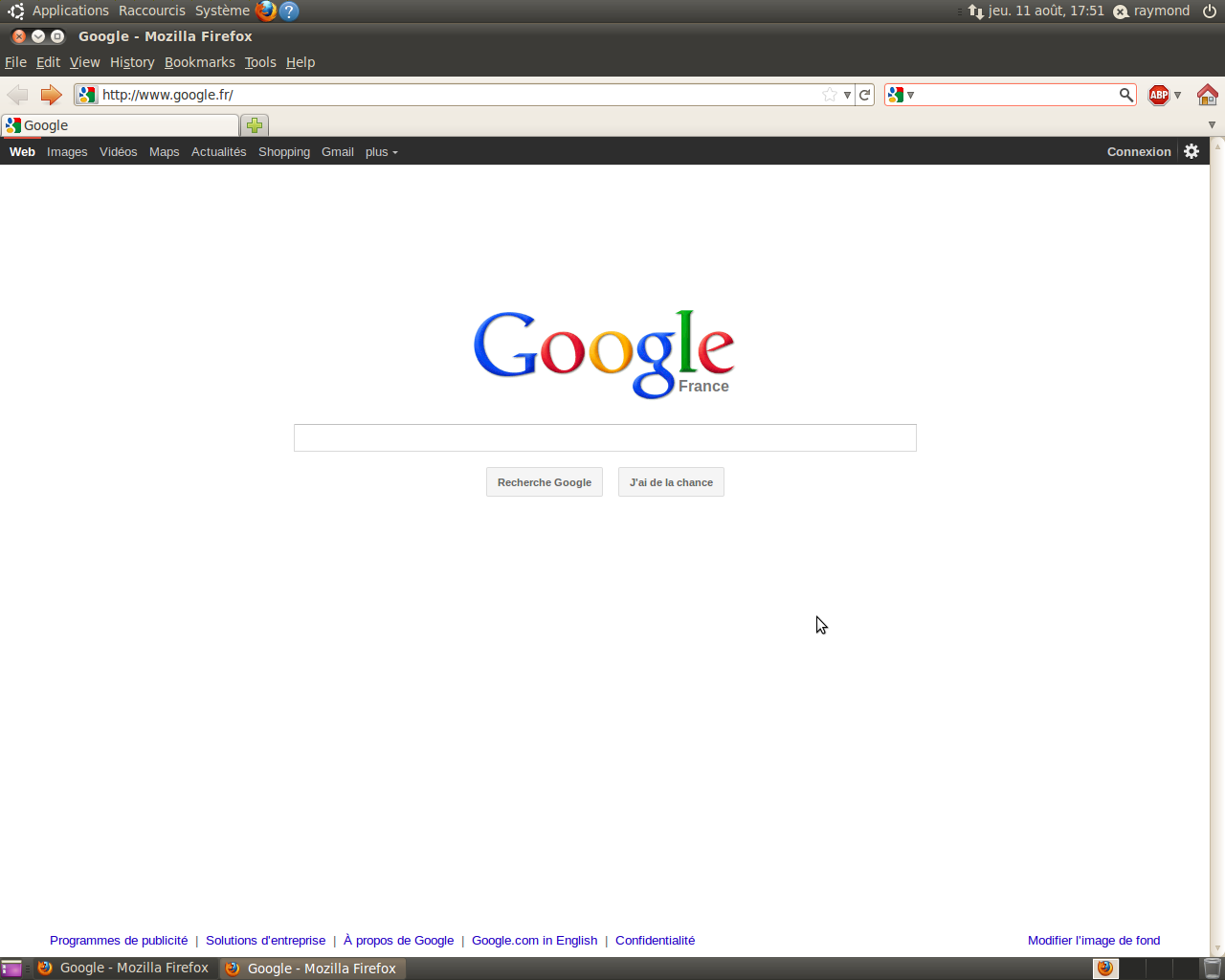Click the Google site icon in address bar

tap(87, 95)
